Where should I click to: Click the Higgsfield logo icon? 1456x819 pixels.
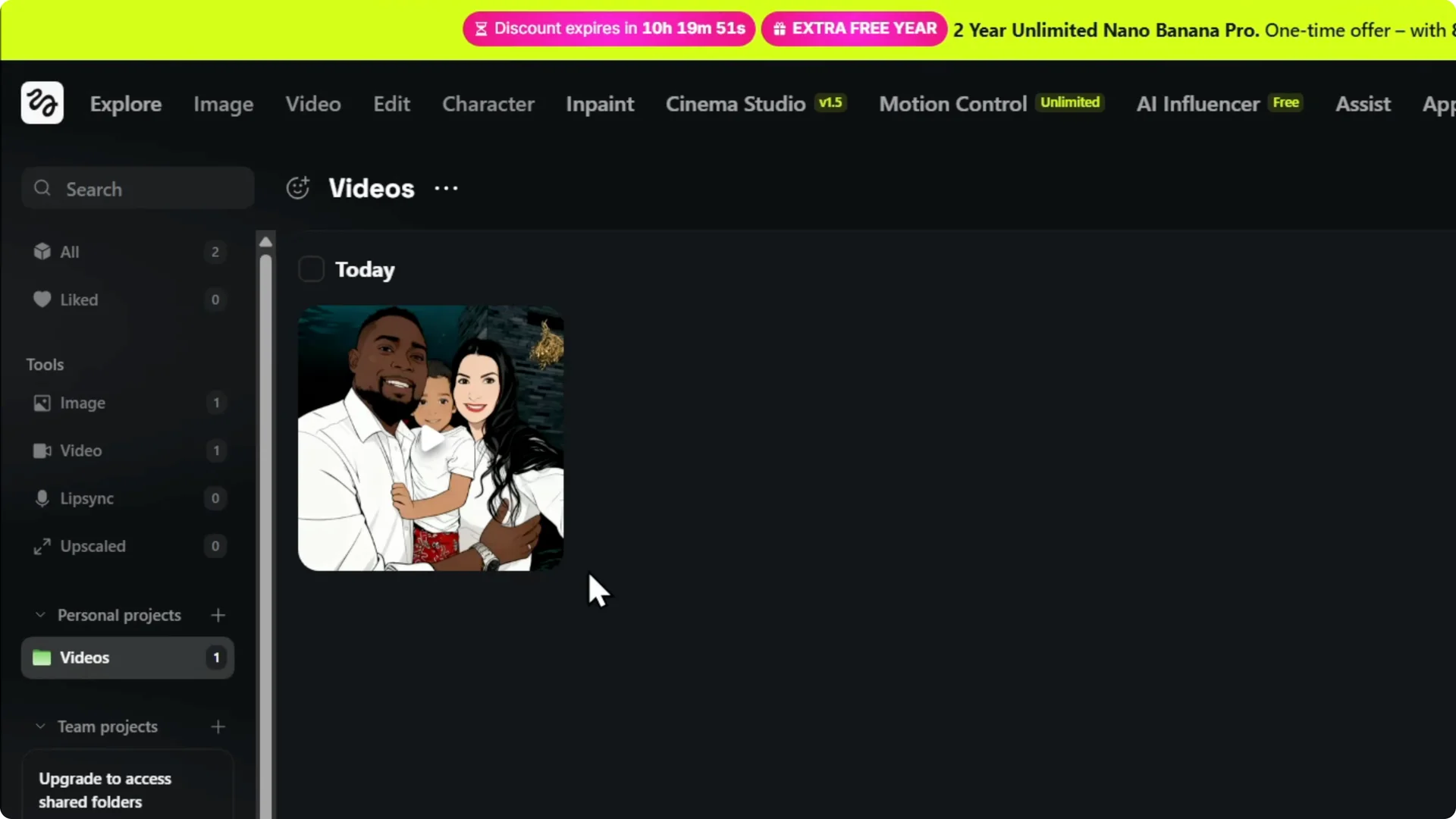(42, 103)
